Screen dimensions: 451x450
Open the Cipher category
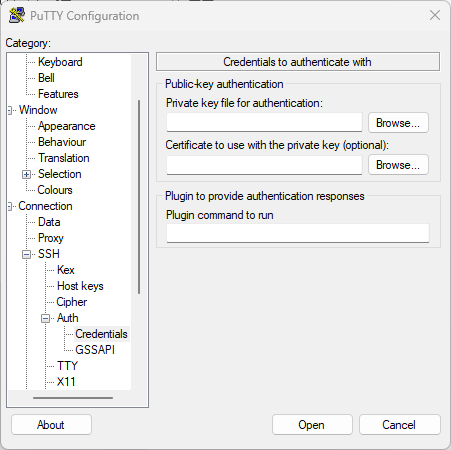[71, 302]
